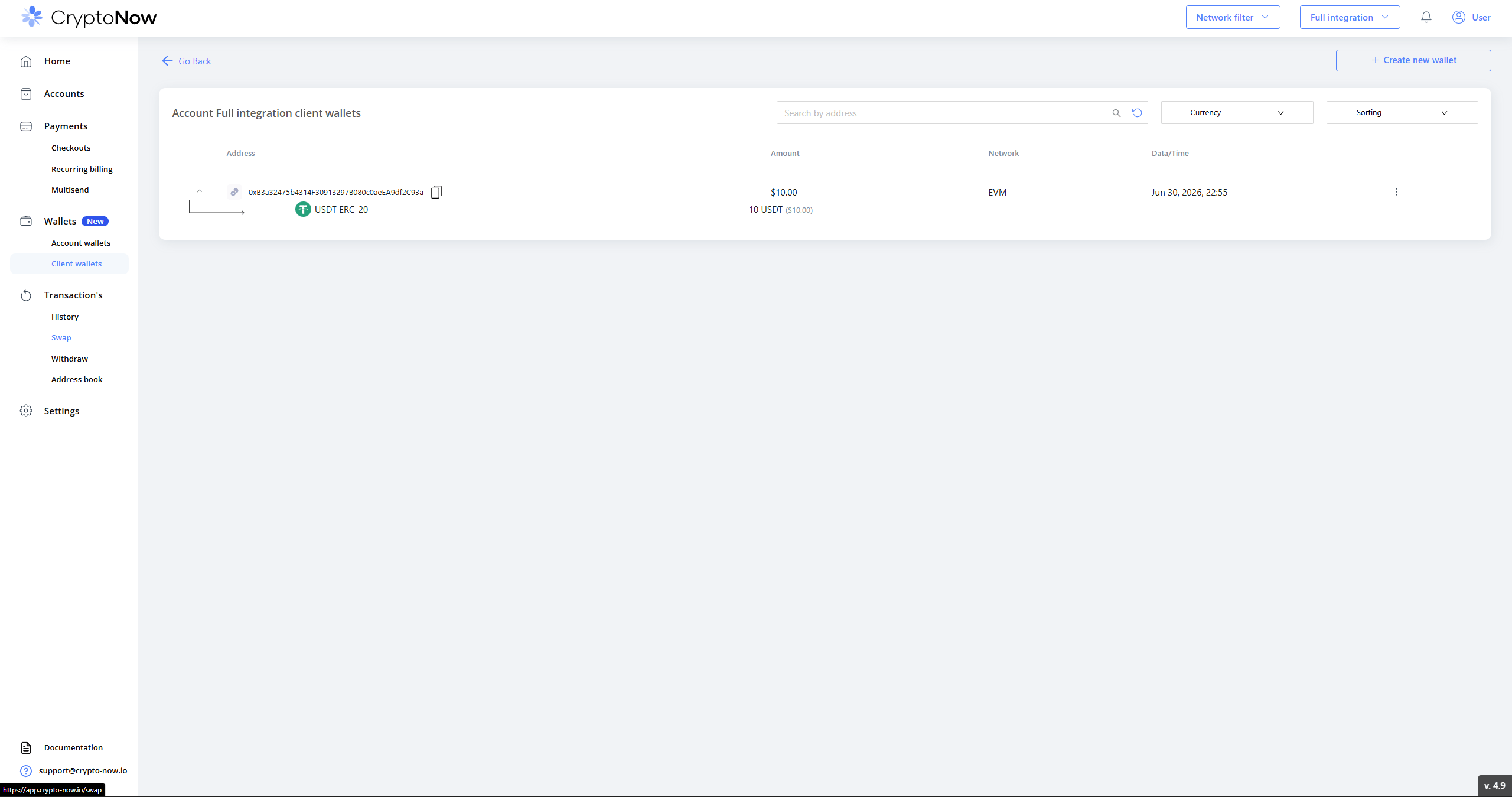Open the Documentation link

click(x=73, y=748)
